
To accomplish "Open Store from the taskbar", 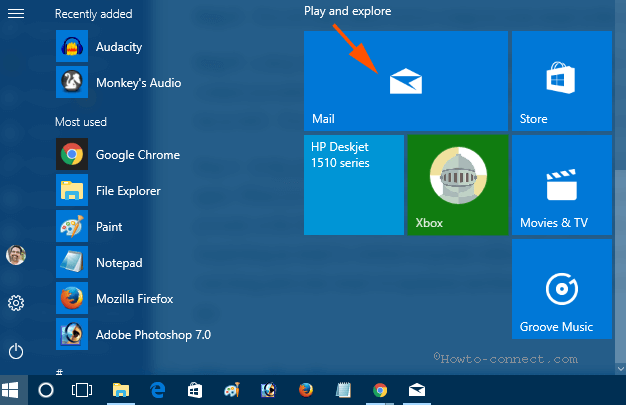I will pos(195,390).
